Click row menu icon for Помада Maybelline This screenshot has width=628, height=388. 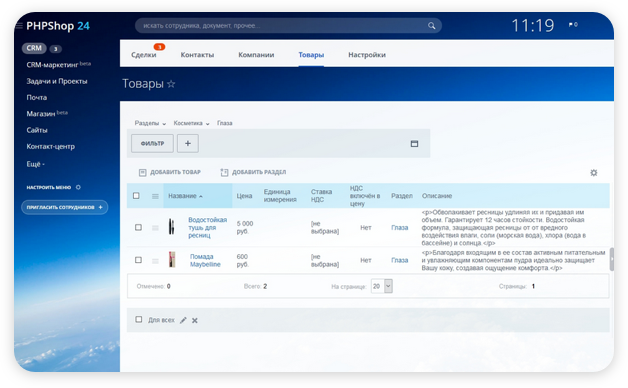[155, 261]
